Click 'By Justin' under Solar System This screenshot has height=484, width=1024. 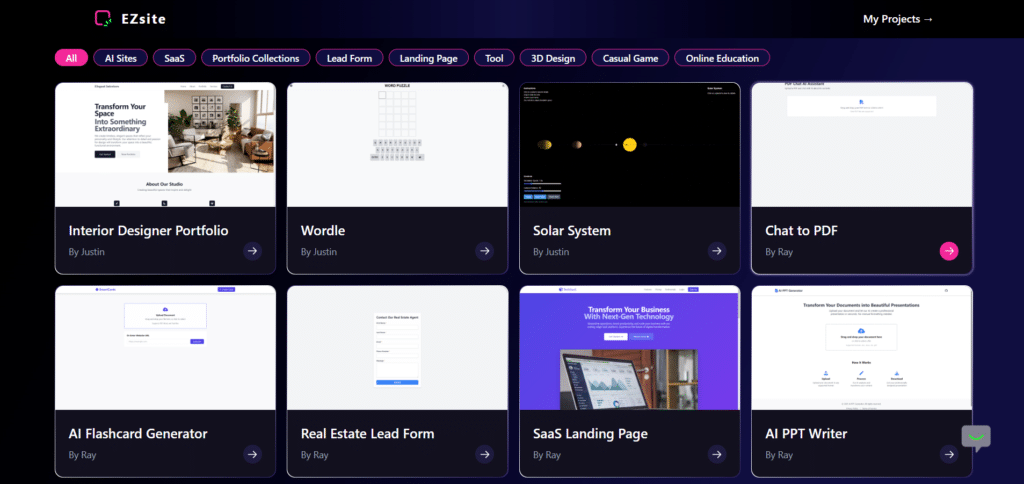(551, 252)
